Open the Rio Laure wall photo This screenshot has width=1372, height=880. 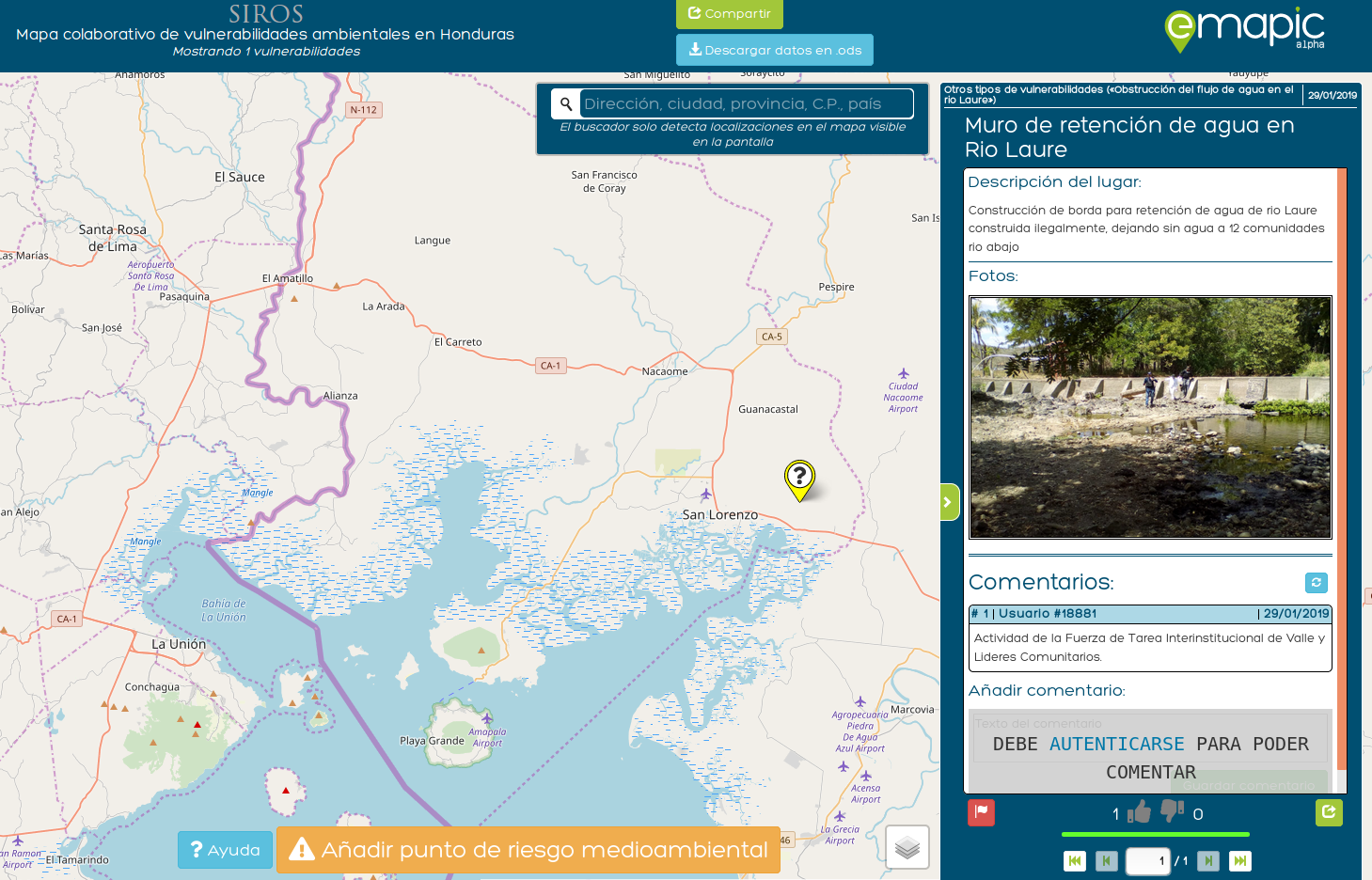(x=1150, y=418)
